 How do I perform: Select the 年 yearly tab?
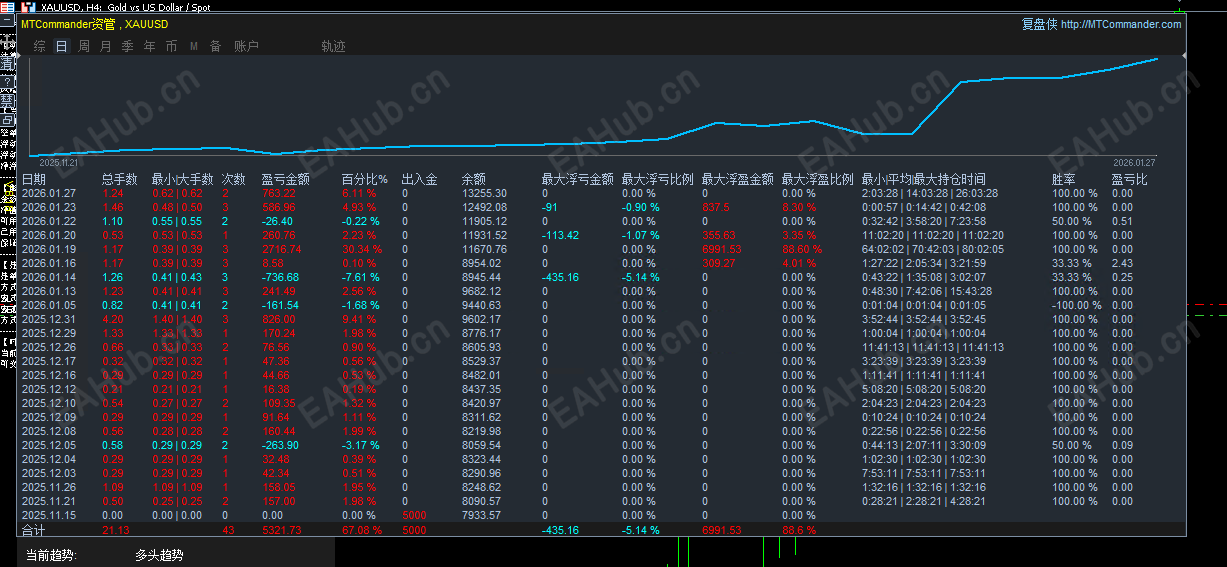point(150,46)
